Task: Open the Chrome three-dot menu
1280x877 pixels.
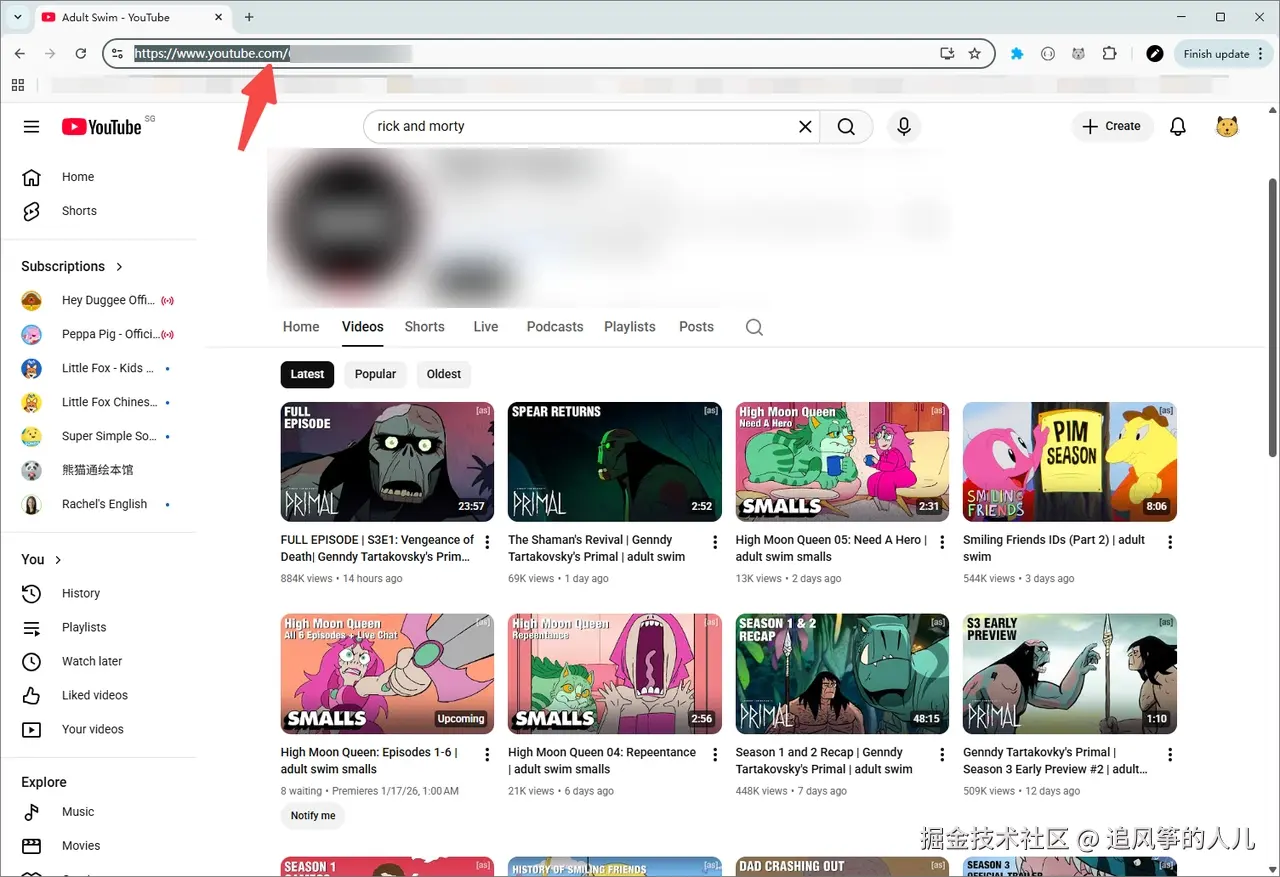Action: tap(1262, 54)
